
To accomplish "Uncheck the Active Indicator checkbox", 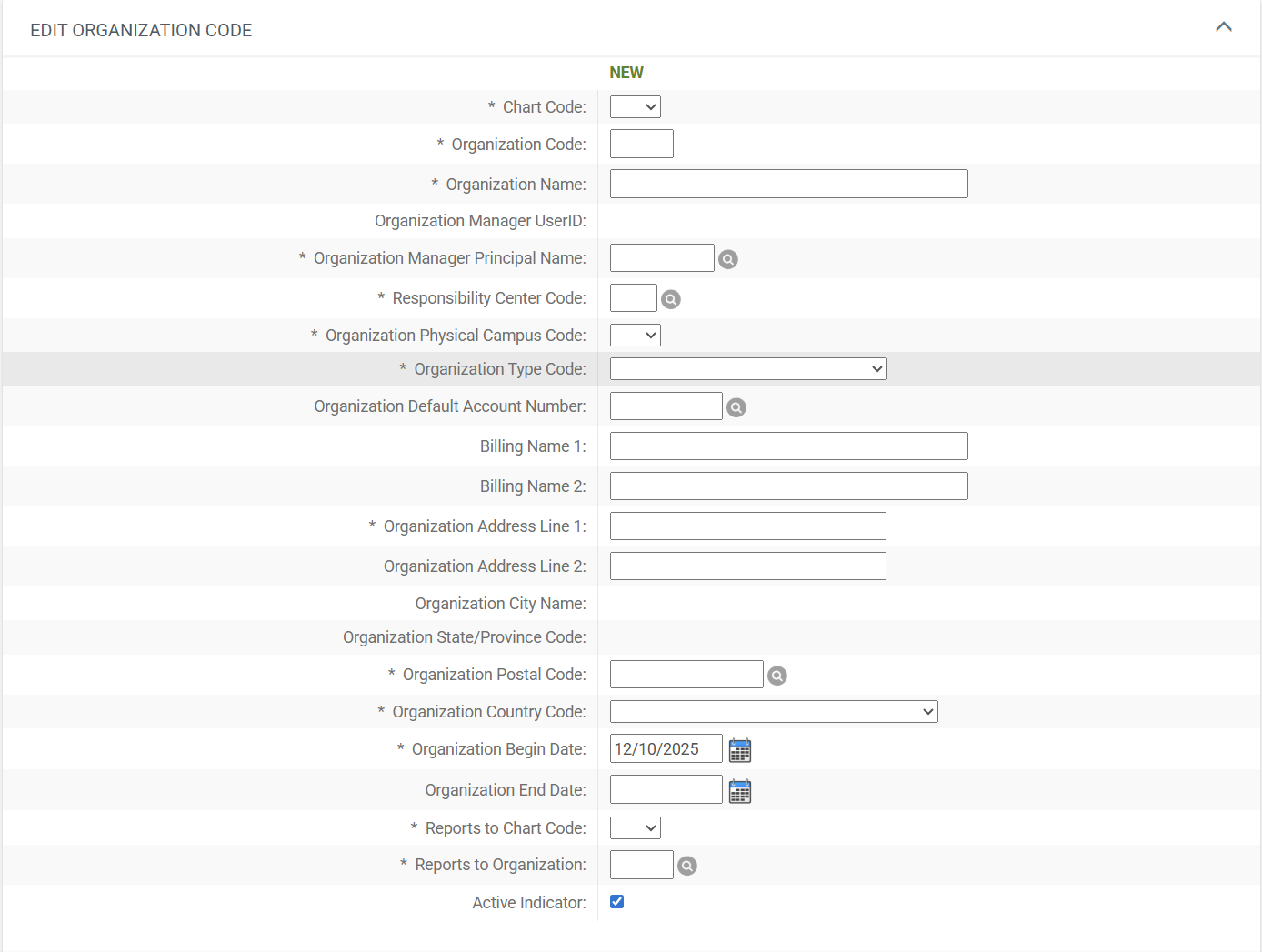I will coord(617,902).
